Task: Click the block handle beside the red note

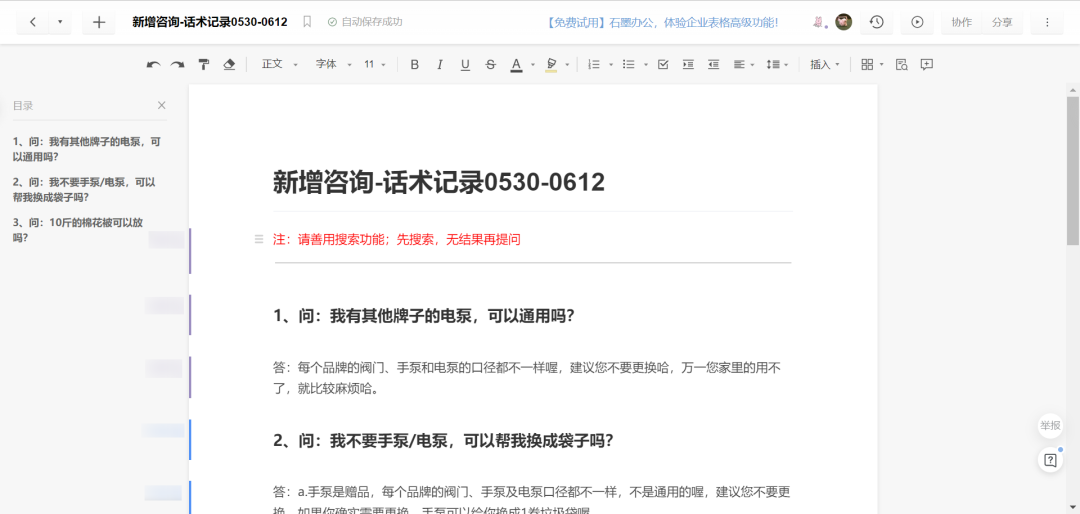Action: (259, 239)
